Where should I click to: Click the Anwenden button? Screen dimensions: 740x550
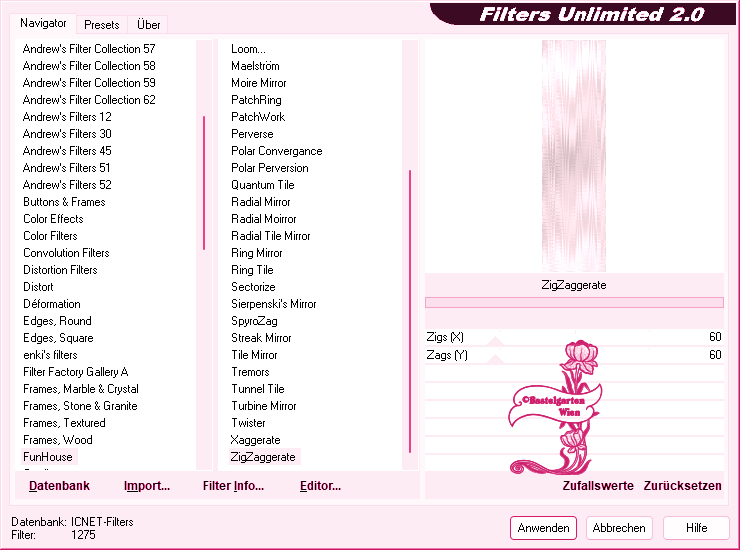[x=543, y=528]
